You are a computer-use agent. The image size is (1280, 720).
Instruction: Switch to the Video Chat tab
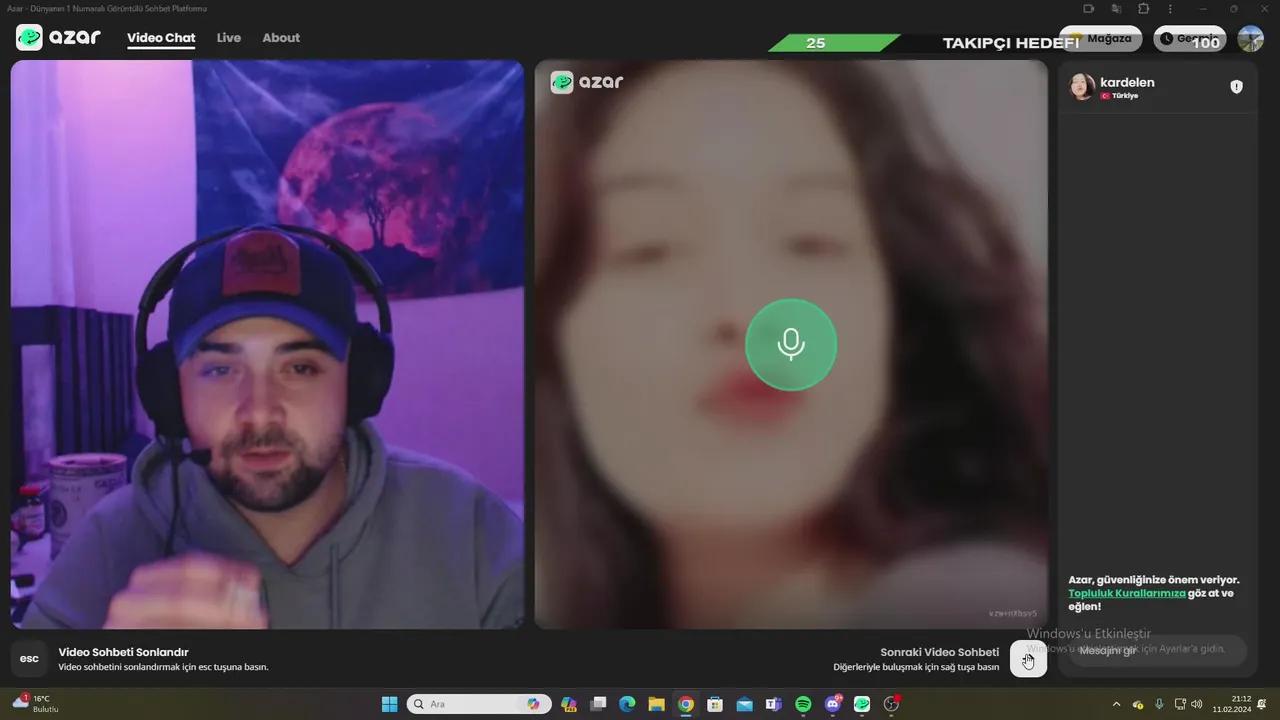tap(161, 37)
